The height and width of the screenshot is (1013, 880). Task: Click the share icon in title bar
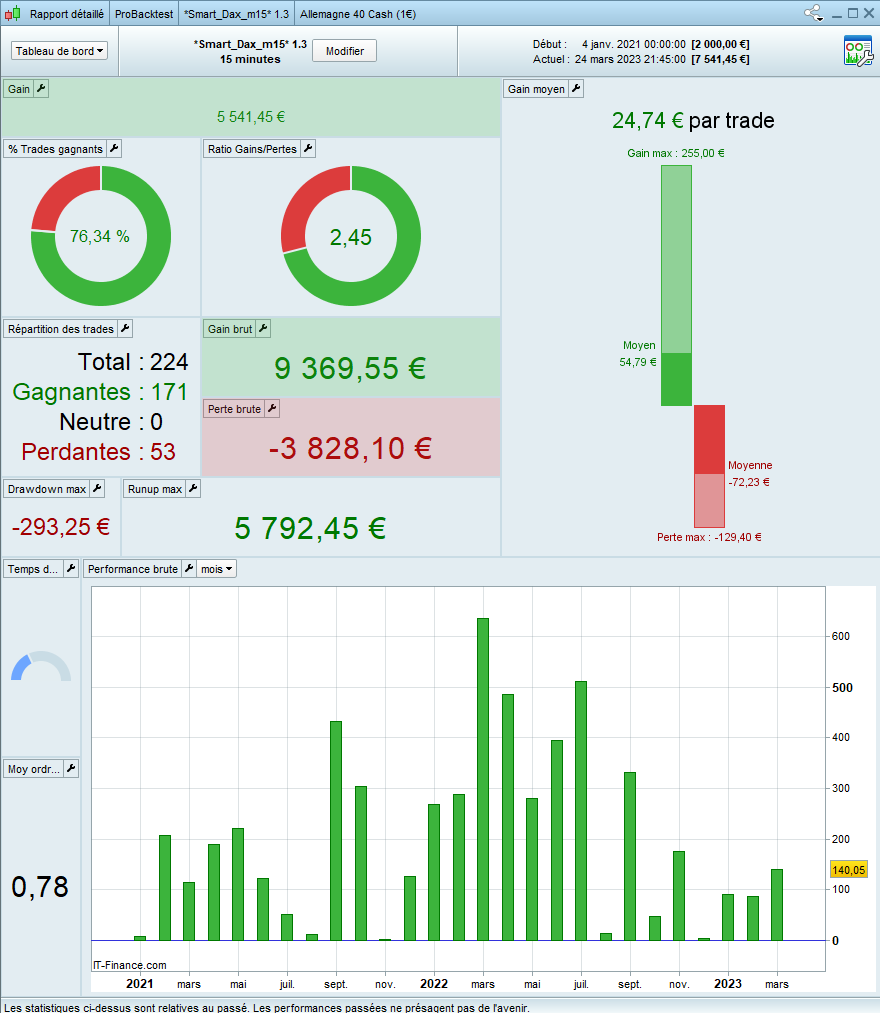click(813, 14)
